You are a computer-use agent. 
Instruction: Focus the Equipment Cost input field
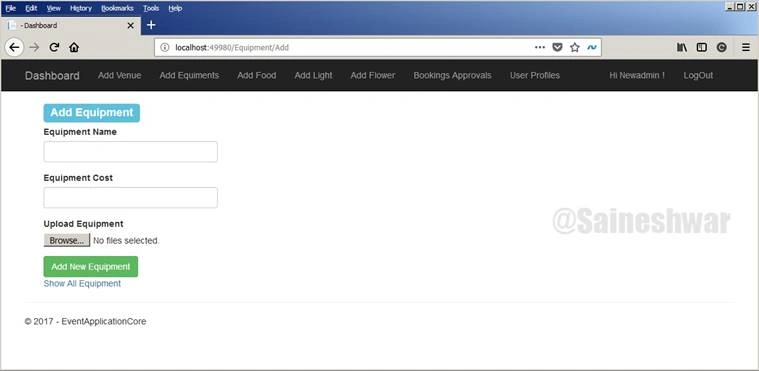click(x=131, y=198)
